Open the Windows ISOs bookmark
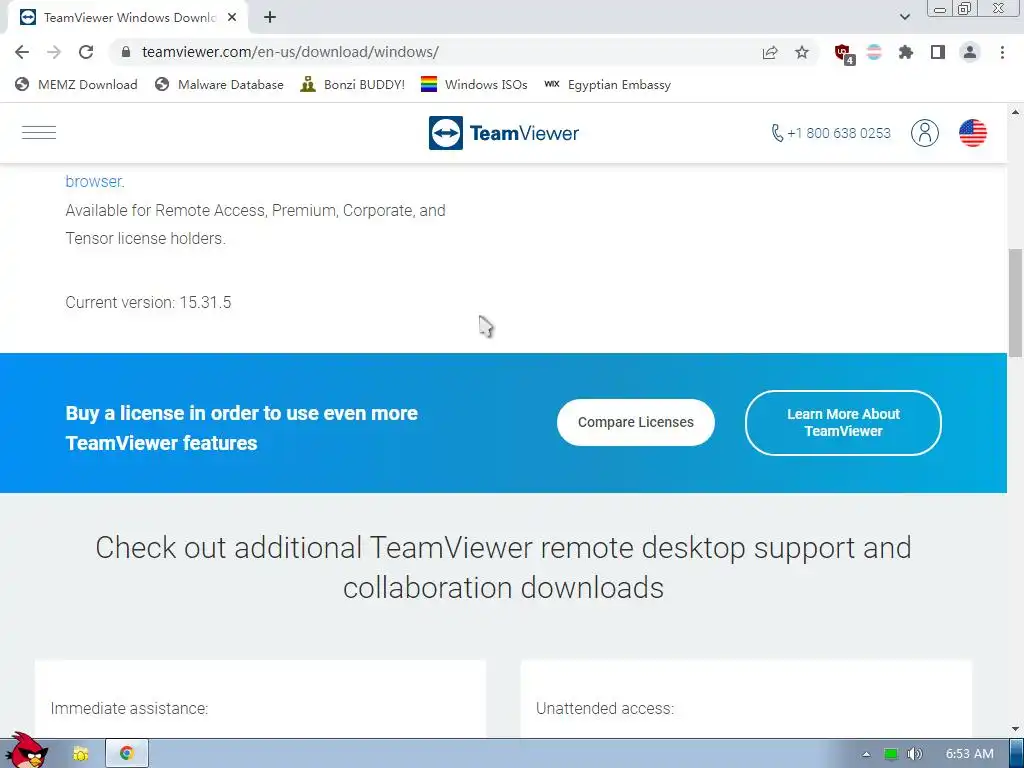This screenshot has height=768, width=1024. pos(474,84)
